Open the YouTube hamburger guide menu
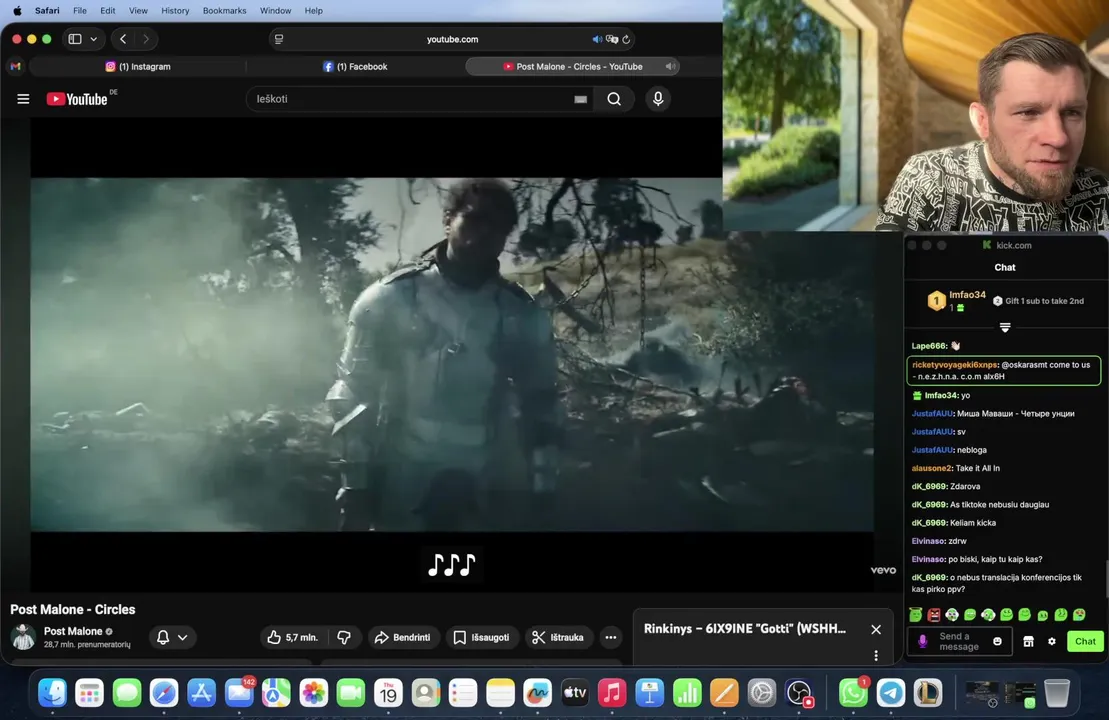Screen dimensions: 1109x720 [23, 99]
